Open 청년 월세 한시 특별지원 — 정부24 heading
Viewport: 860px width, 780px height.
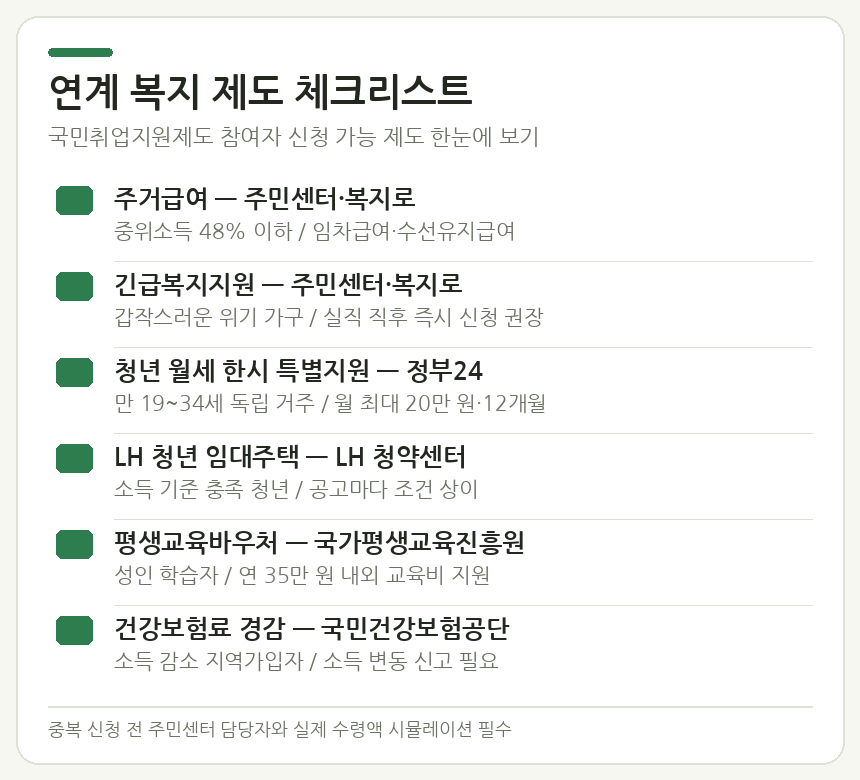pos(298,370)
